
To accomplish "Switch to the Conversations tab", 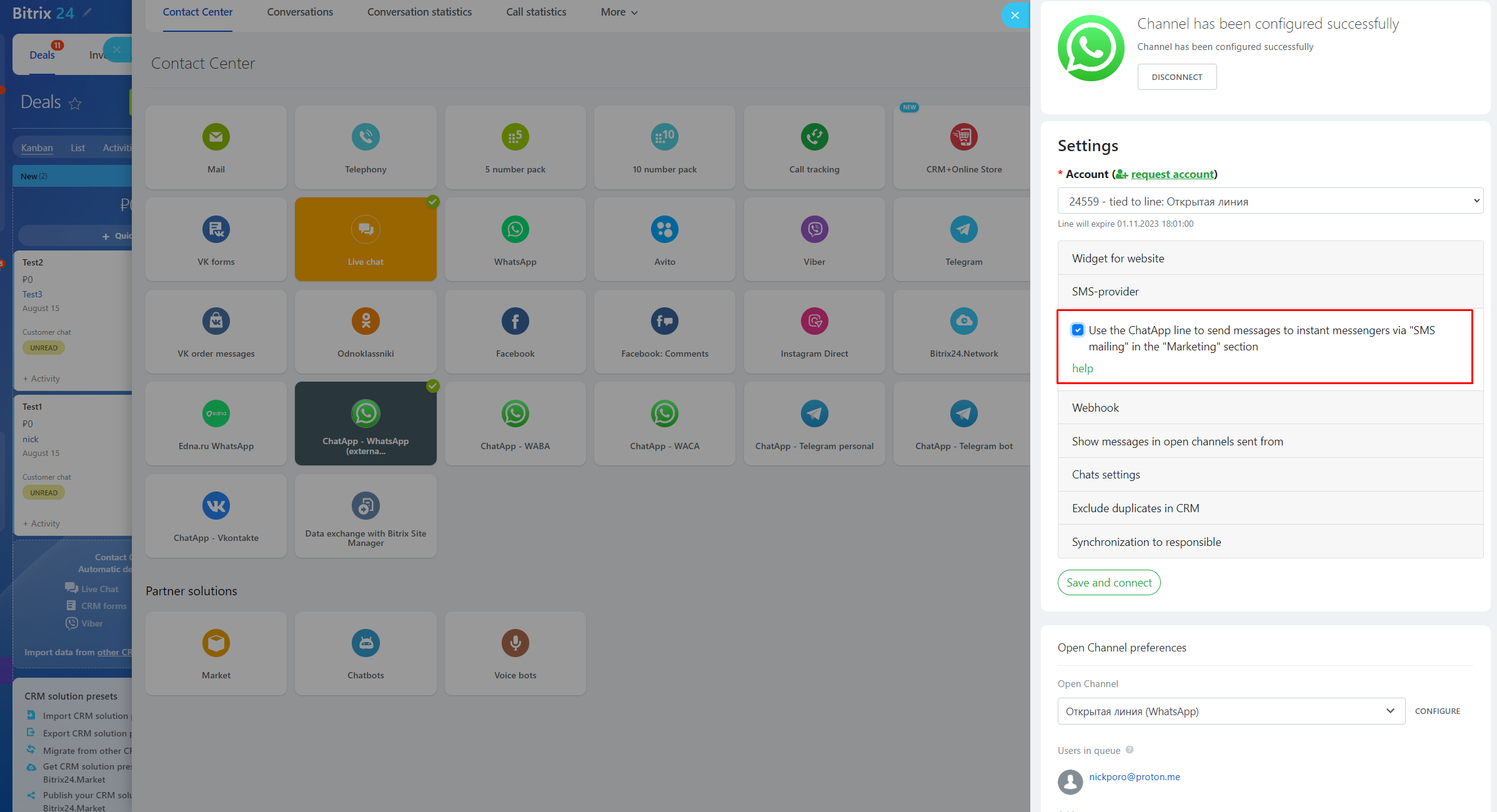I will click(x=300, y=12).
